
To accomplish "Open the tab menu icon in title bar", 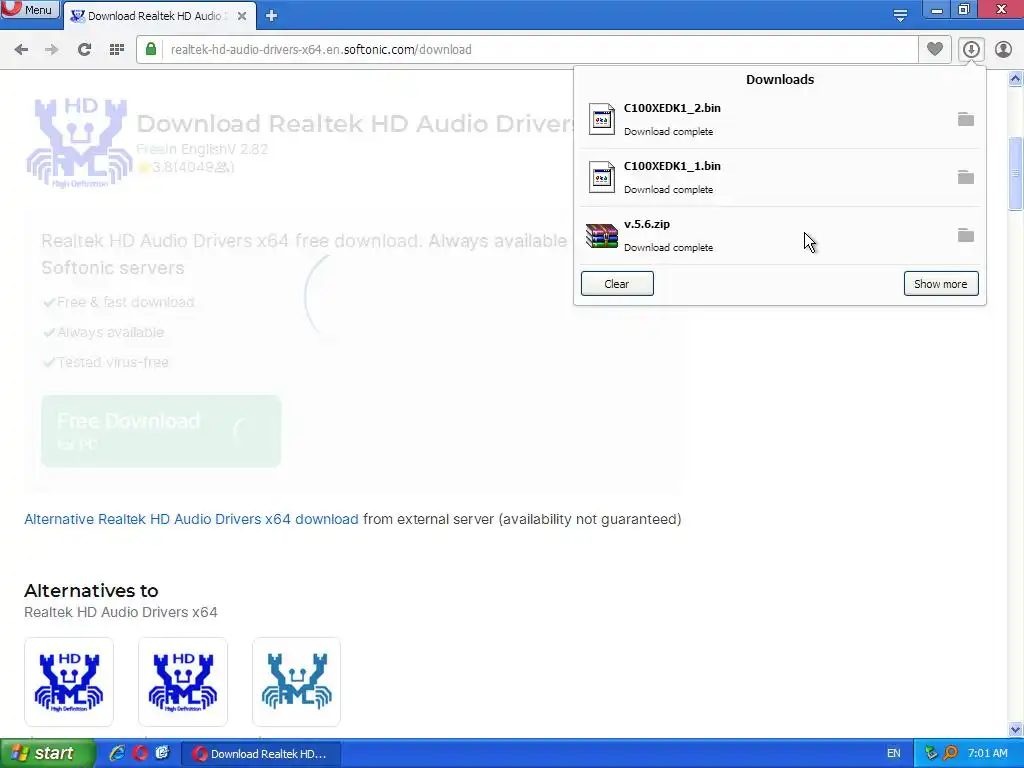I will [x=900, y=16].
